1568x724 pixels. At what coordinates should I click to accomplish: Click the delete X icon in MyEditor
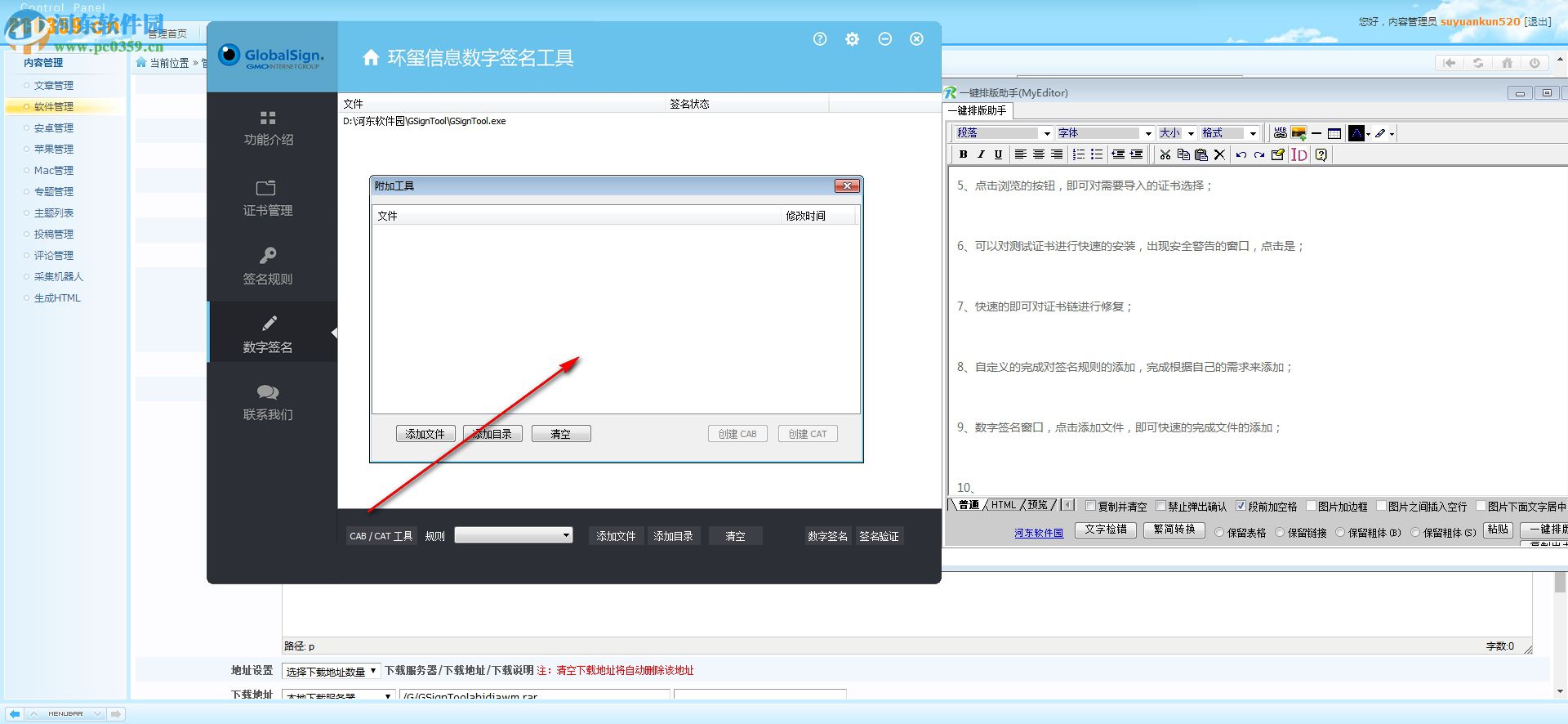point(1219,154)
